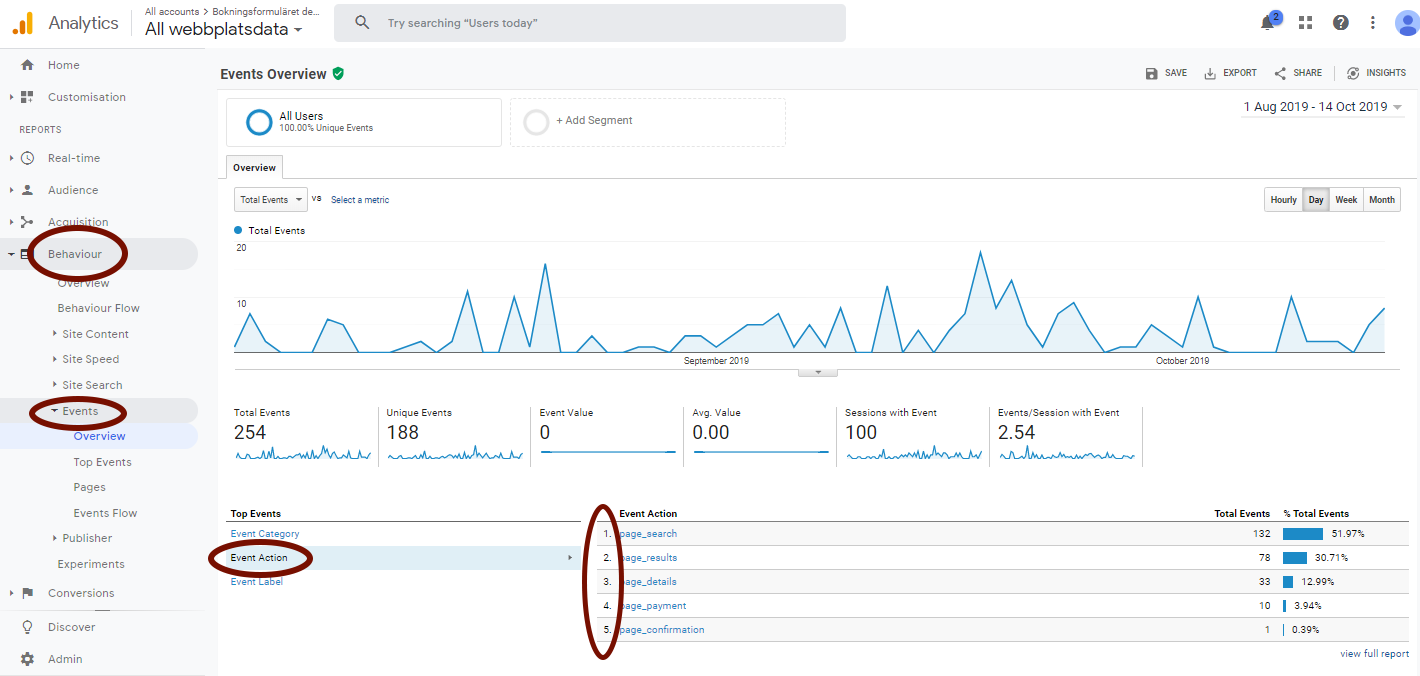This screenshot has width=1420, height=676.
Task: Open page_results event action
Action: click(648, 558)
